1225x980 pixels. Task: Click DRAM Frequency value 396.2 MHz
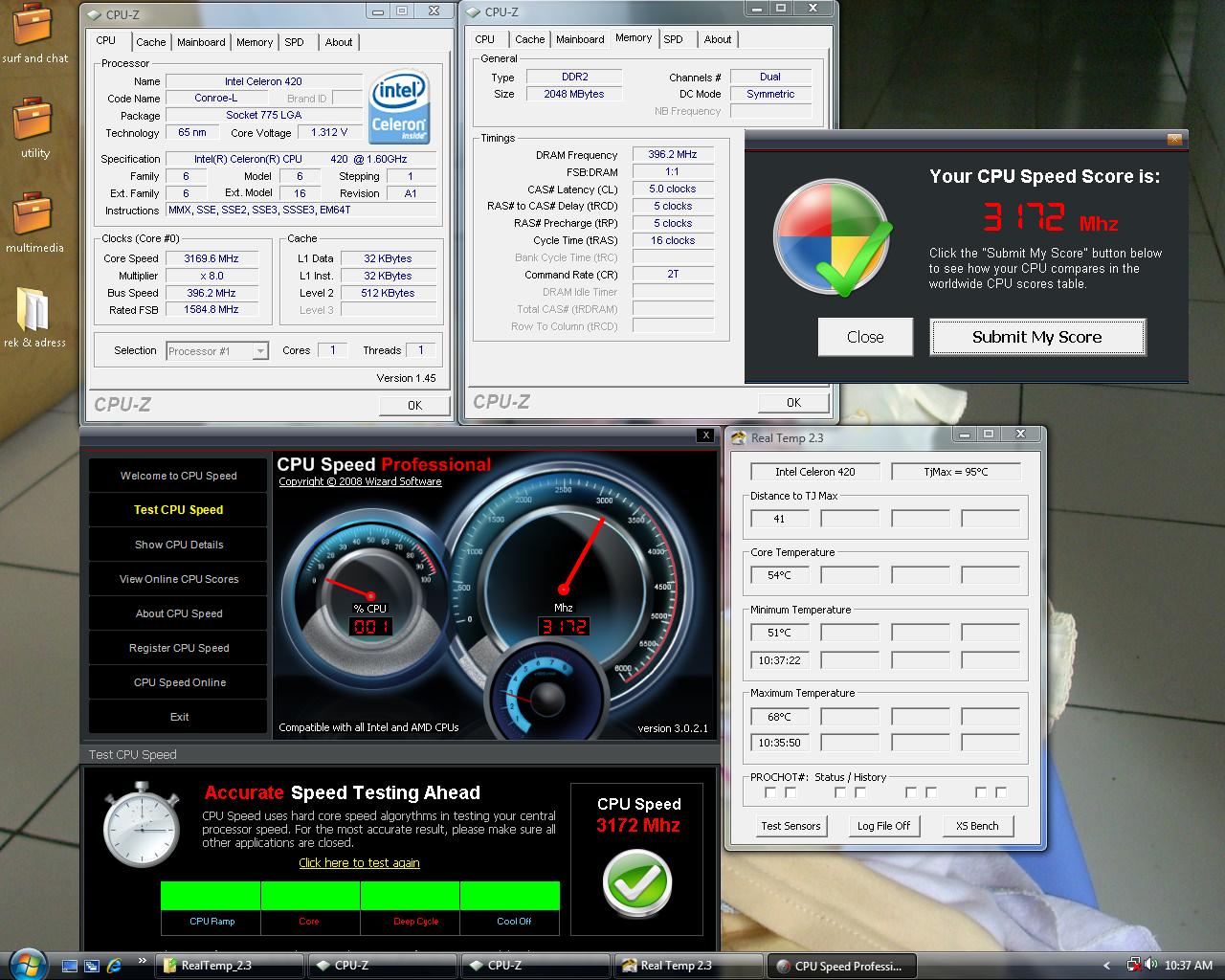673,154
